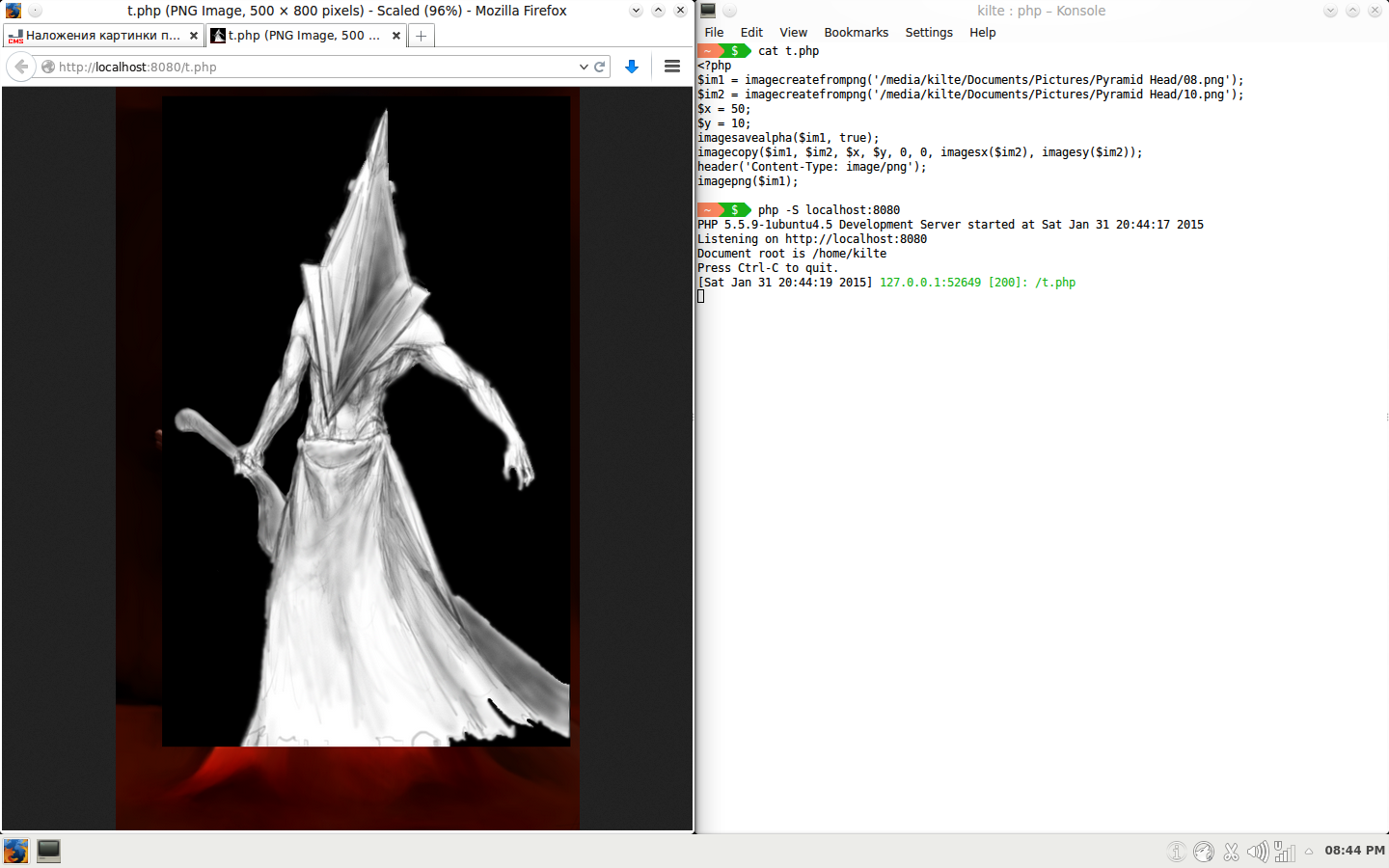Open the Konsole window menu icon in titlebar
Viewport: 1389px width, 868px height.
708,11
